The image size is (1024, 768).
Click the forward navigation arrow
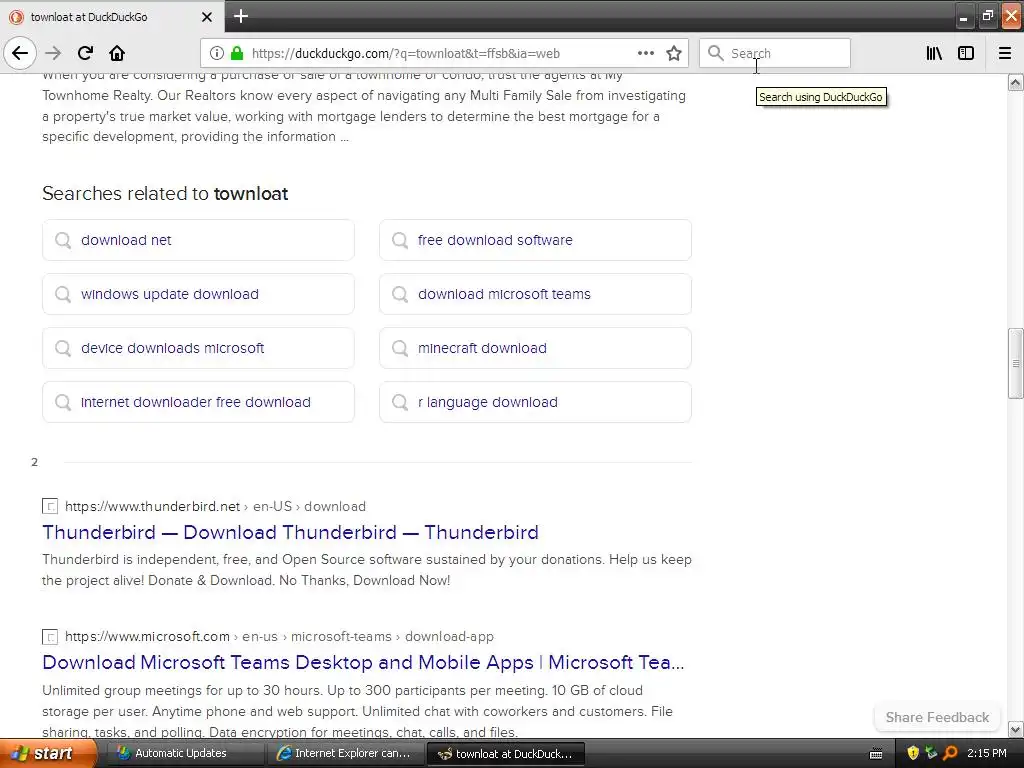tap(53, 53)
